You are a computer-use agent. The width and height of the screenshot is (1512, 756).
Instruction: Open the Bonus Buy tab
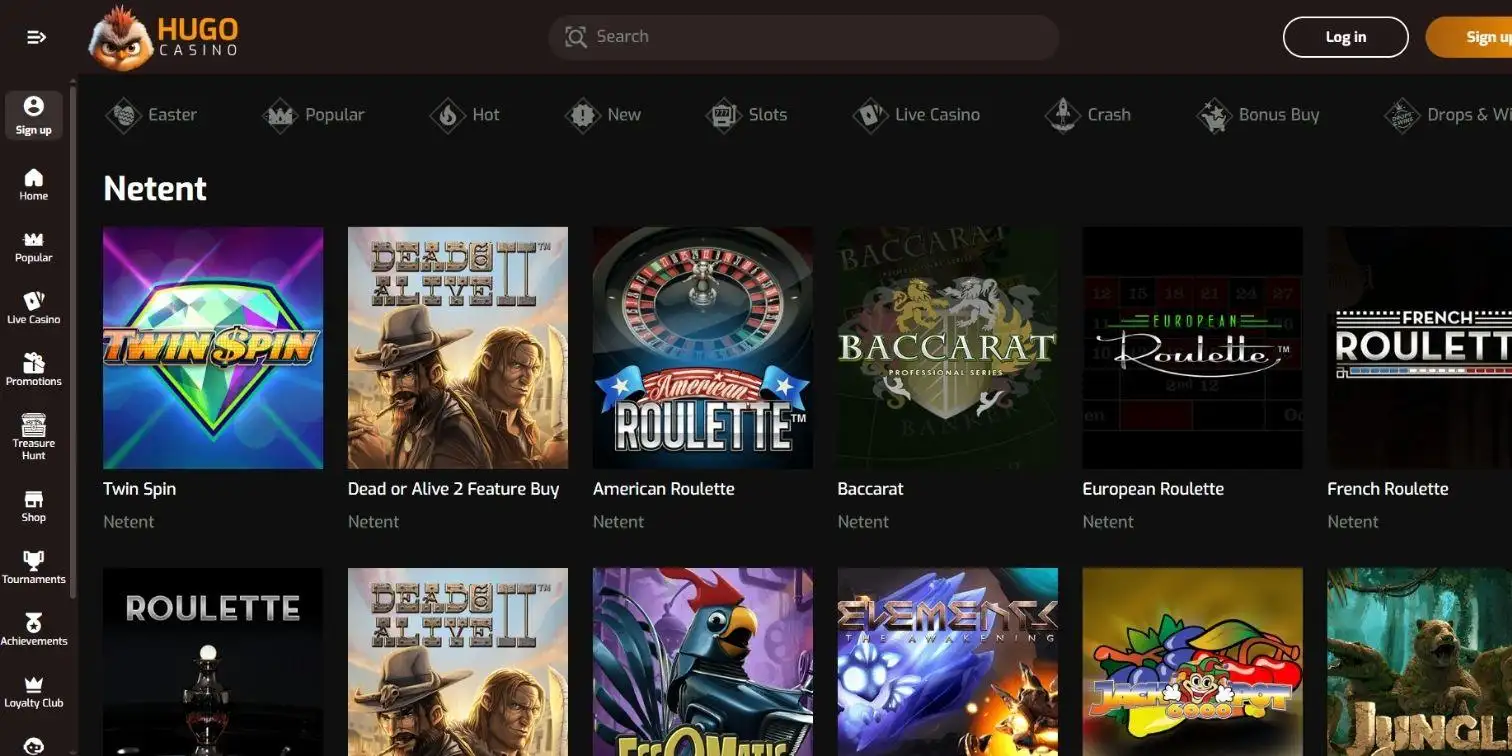point(1258,115)
